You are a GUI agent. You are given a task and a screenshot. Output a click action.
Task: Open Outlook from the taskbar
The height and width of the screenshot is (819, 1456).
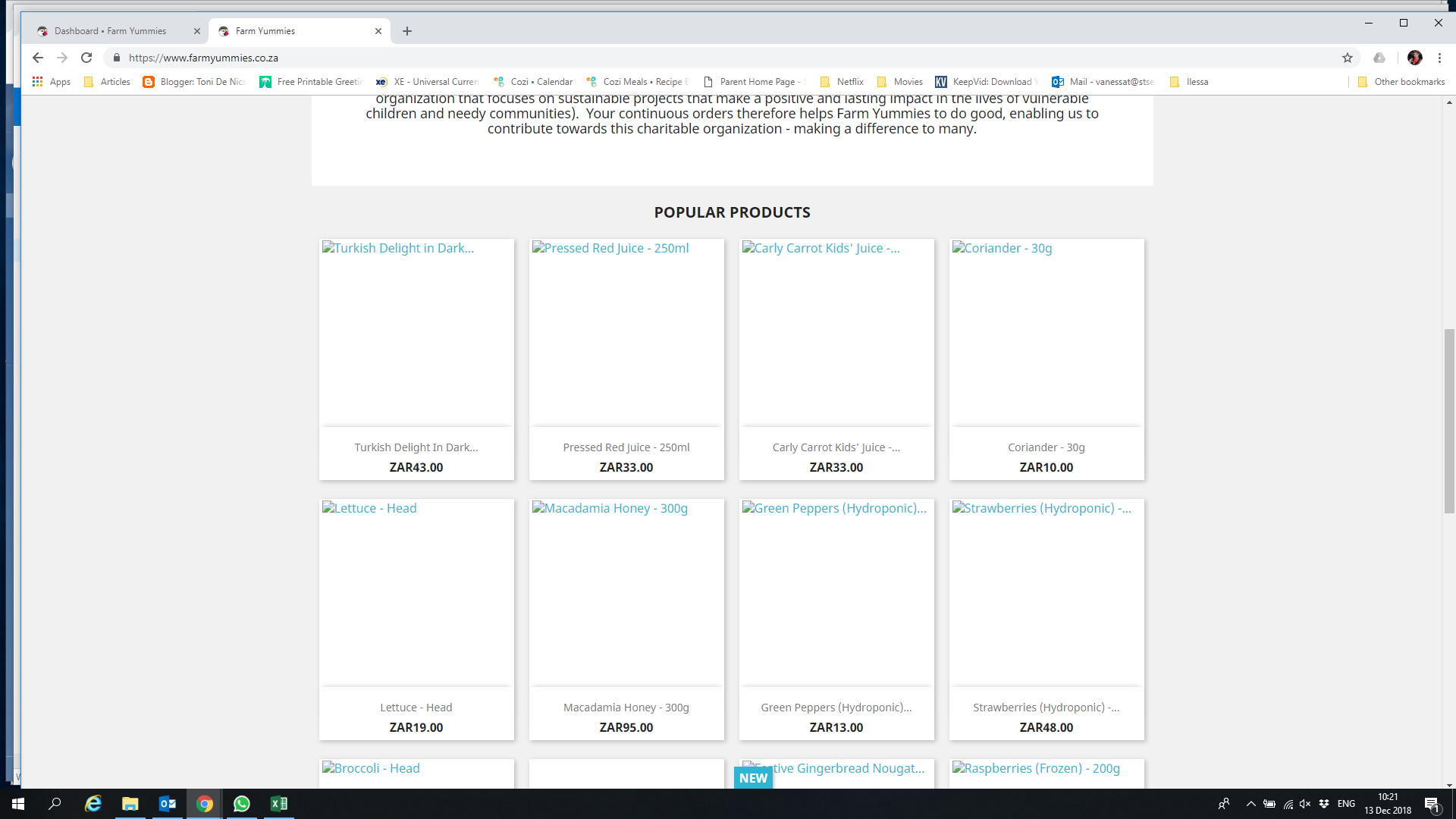[x=168, y=804]
